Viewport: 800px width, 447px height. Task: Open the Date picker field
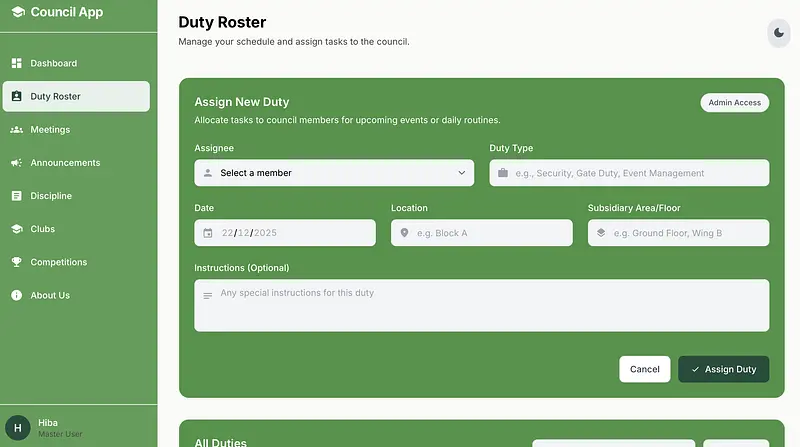click(x=285, y=233)
